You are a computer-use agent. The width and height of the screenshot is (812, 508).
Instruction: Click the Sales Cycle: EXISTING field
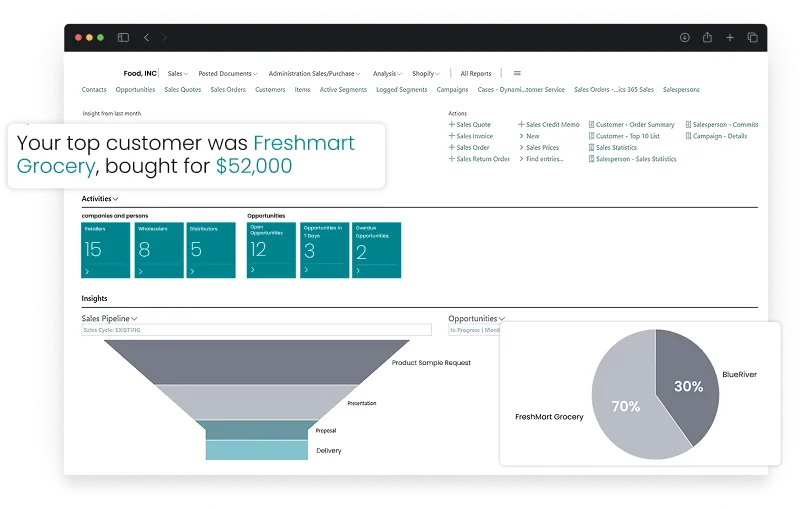click(256, 330)
